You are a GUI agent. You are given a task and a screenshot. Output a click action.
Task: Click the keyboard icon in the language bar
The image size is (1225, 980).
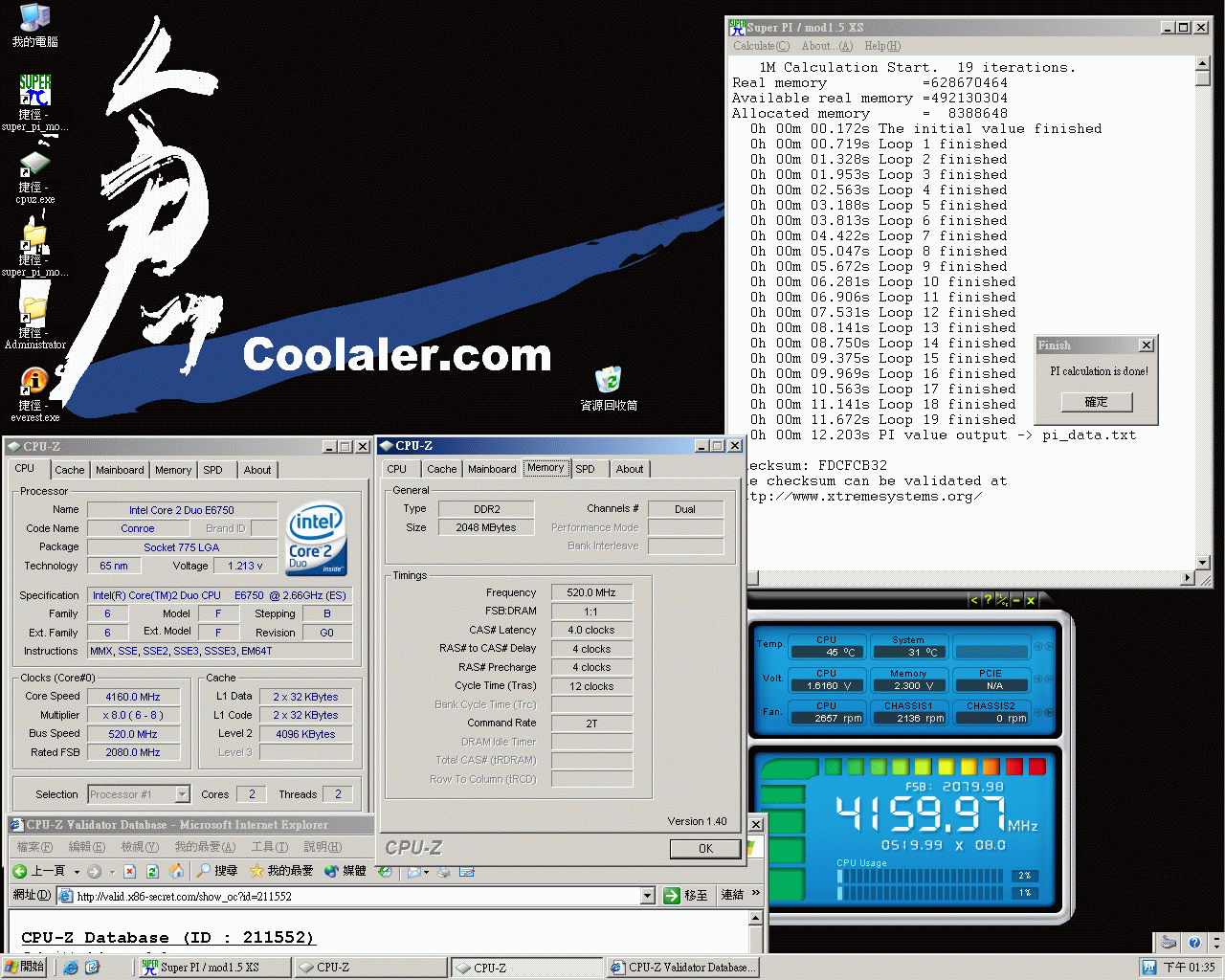(1169, 943)
